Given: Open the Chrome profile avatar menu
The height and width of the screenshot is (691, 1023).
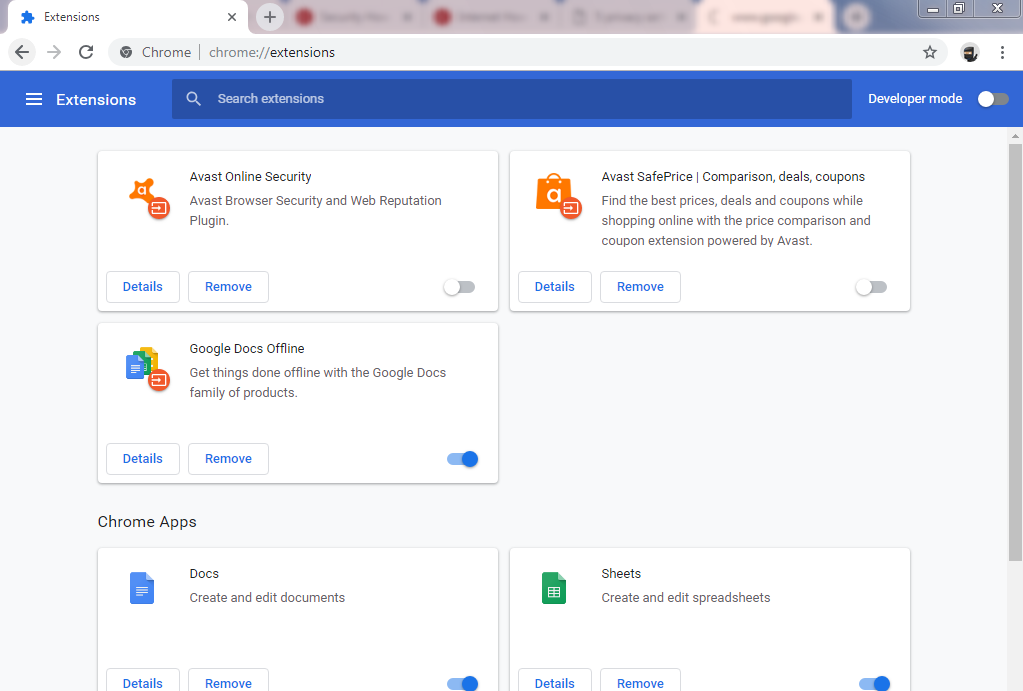Looking at the screenshot, I should (969, 52).
